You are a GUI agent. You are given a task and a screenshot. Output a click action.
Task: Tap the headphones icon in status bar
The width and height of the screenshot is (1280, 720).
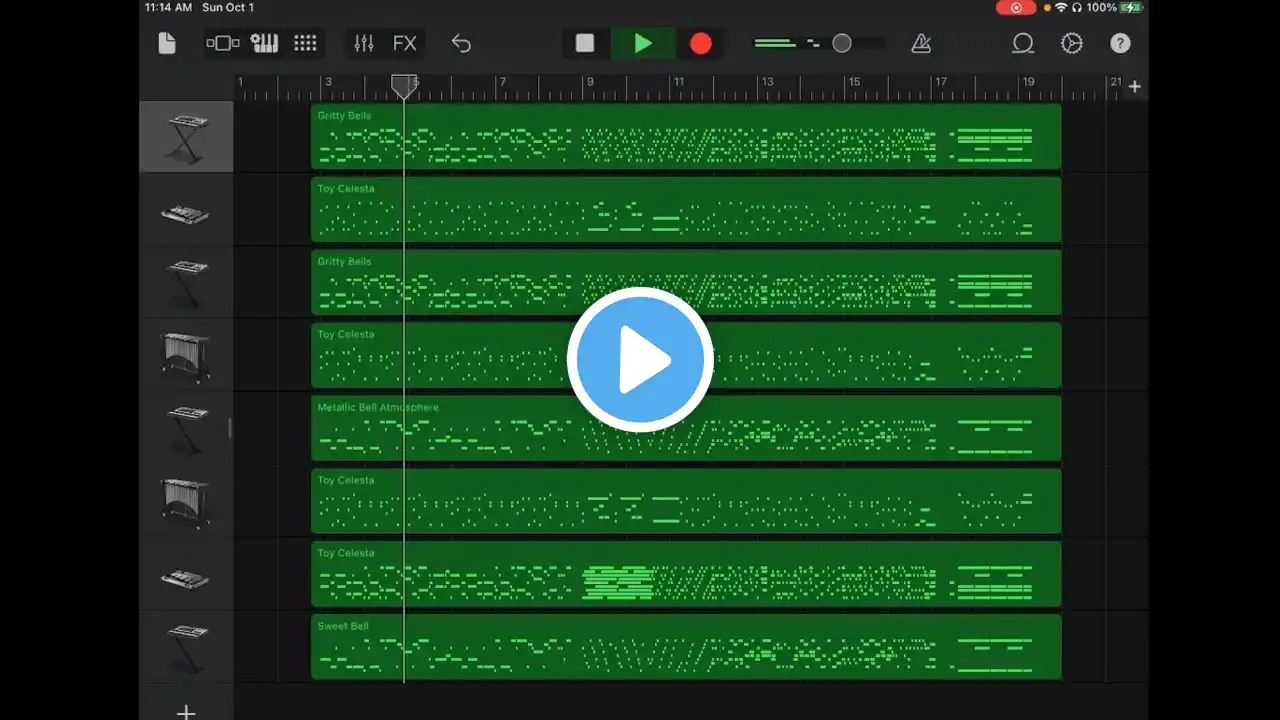point(1076,8)
